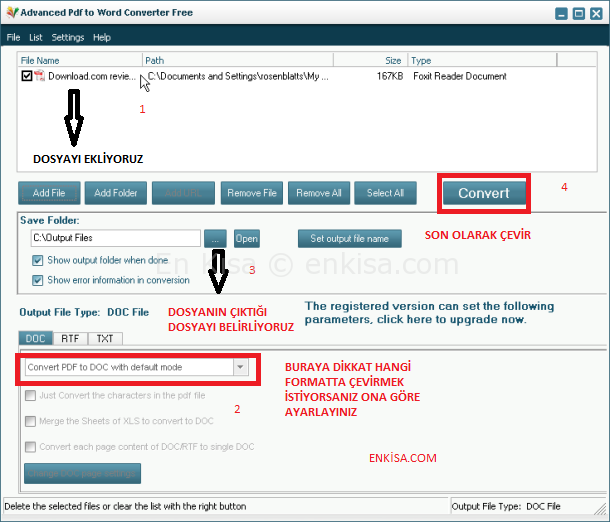Click the 167KB size cell
This screenshot has width=610, height=522.
point(390,76)
